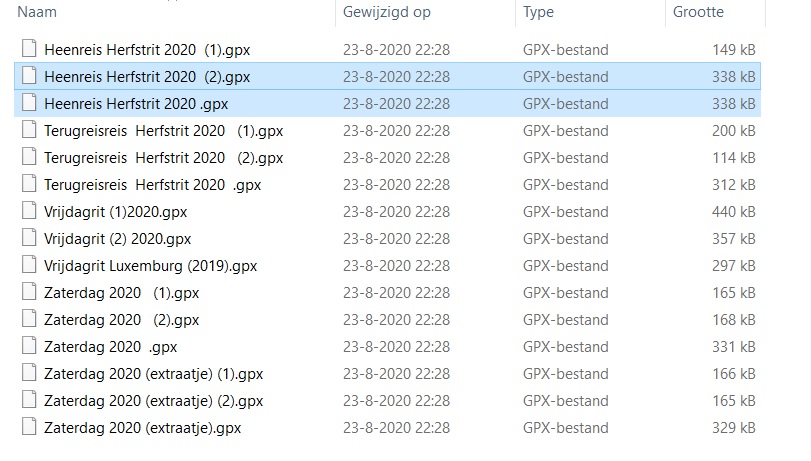The width and height of the screenshot is (811, 461).
Task: Select file name Zaterdag 2020 (extraatje) (1).gpx
Action: [x=154, y=374]
